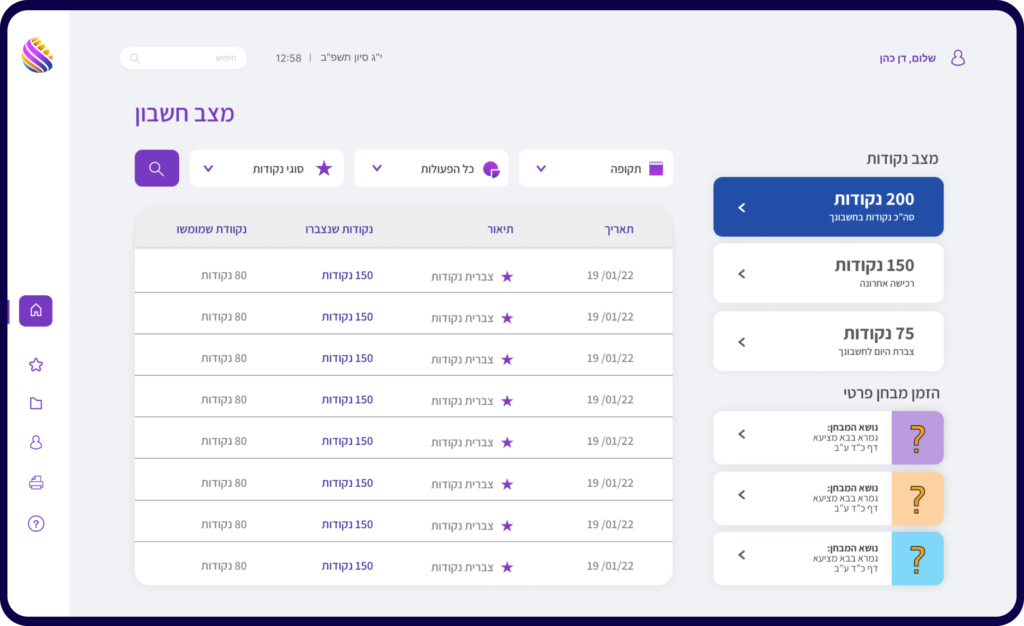Click the printer icon in sidebar
Image resolution: width=1024 pixels, height=626 pixels.
coord(36,483)
